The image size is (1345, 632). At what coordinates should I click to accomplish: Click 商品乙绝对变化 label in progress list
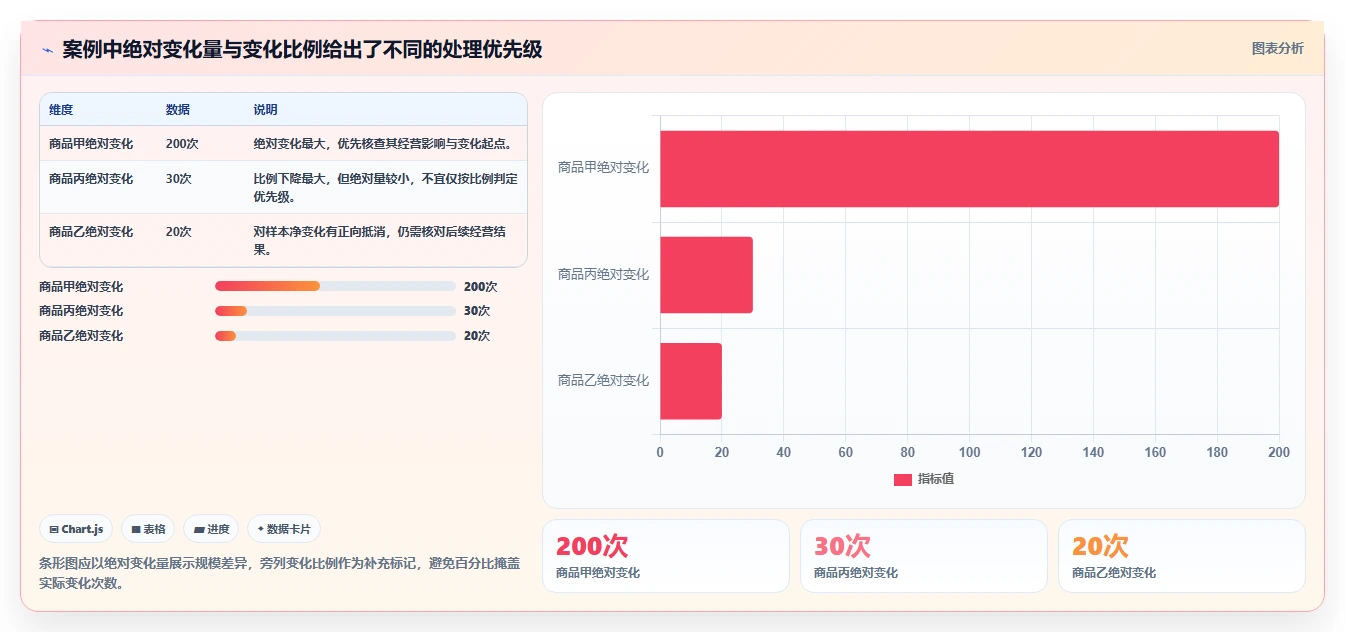point(81,336)
